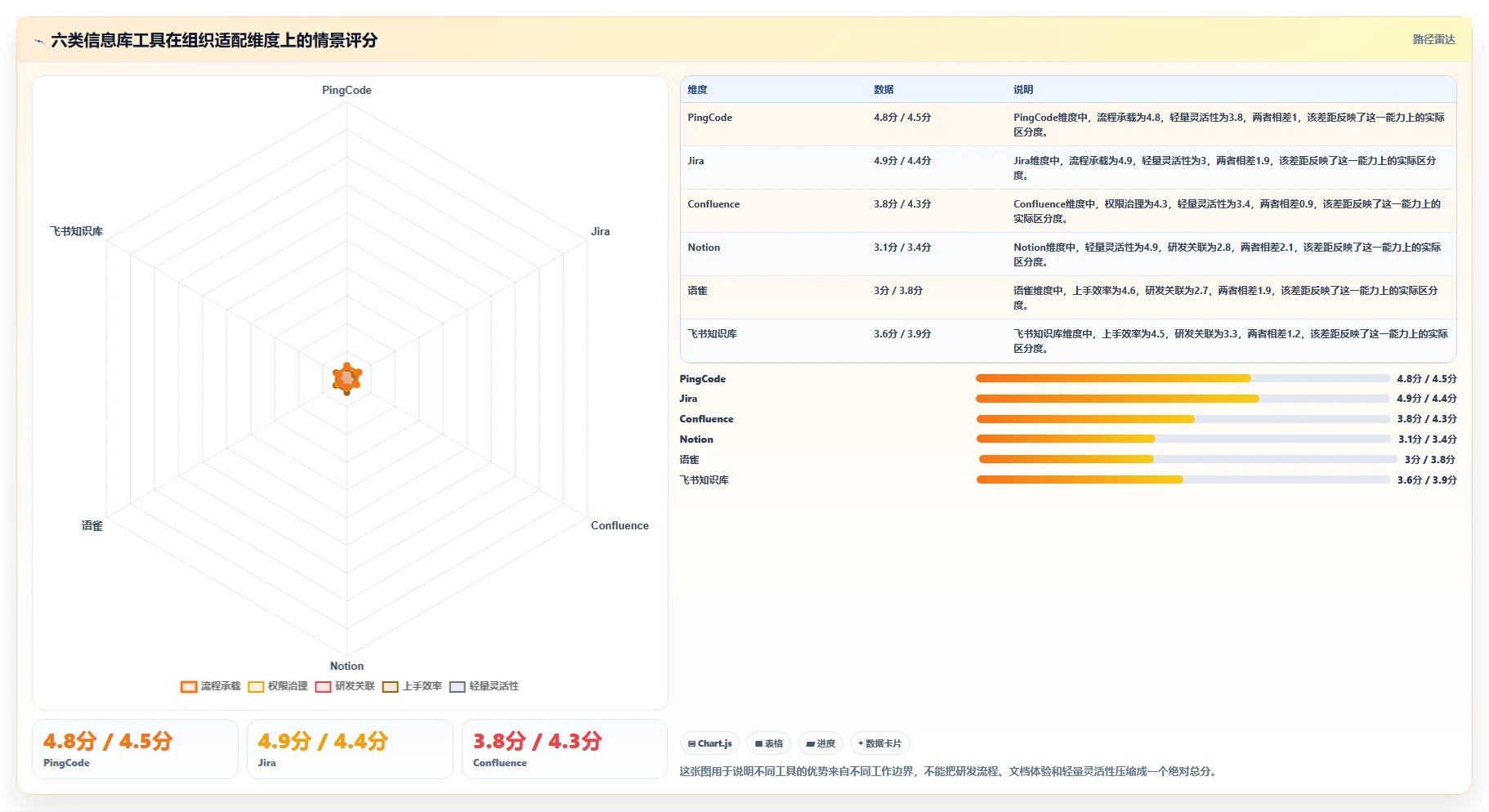
Task: Click the 3.1分 / 3.4分 value beside Notion bar
Action: (1427, 439)
